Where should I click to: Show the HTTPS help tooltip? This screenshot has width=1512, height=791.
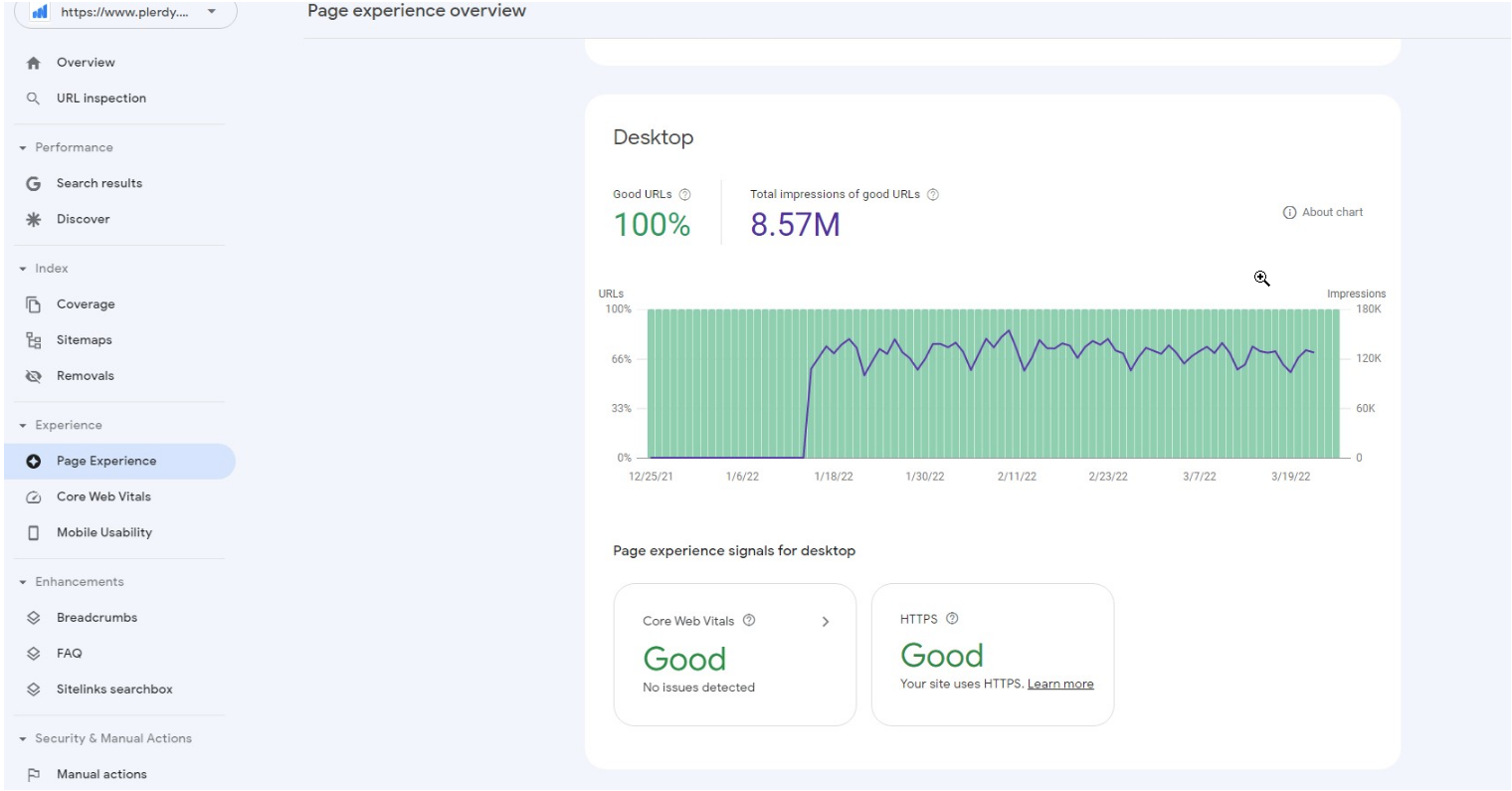(x=952, y=619)
